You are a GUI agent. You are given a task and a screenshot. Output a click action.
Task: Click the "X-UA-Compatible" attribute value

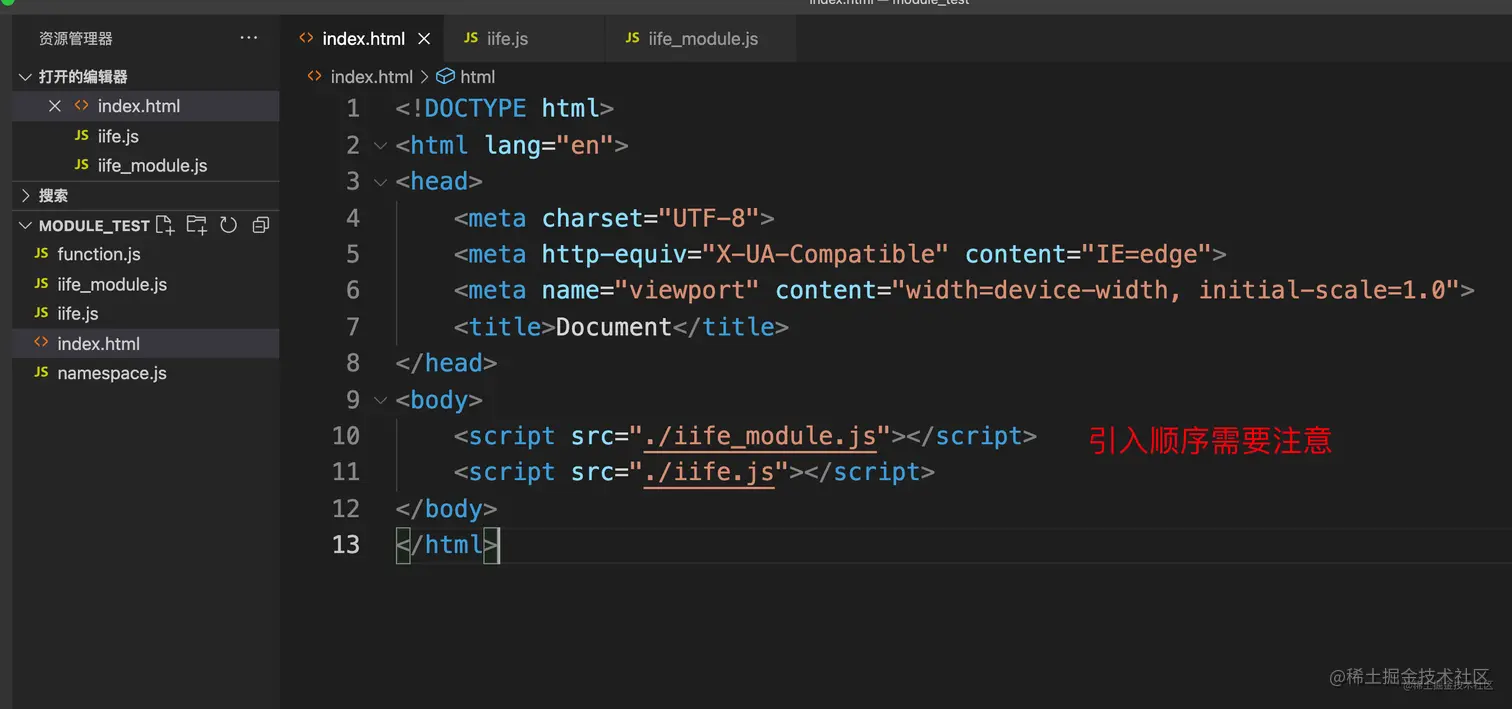[825, 254]
